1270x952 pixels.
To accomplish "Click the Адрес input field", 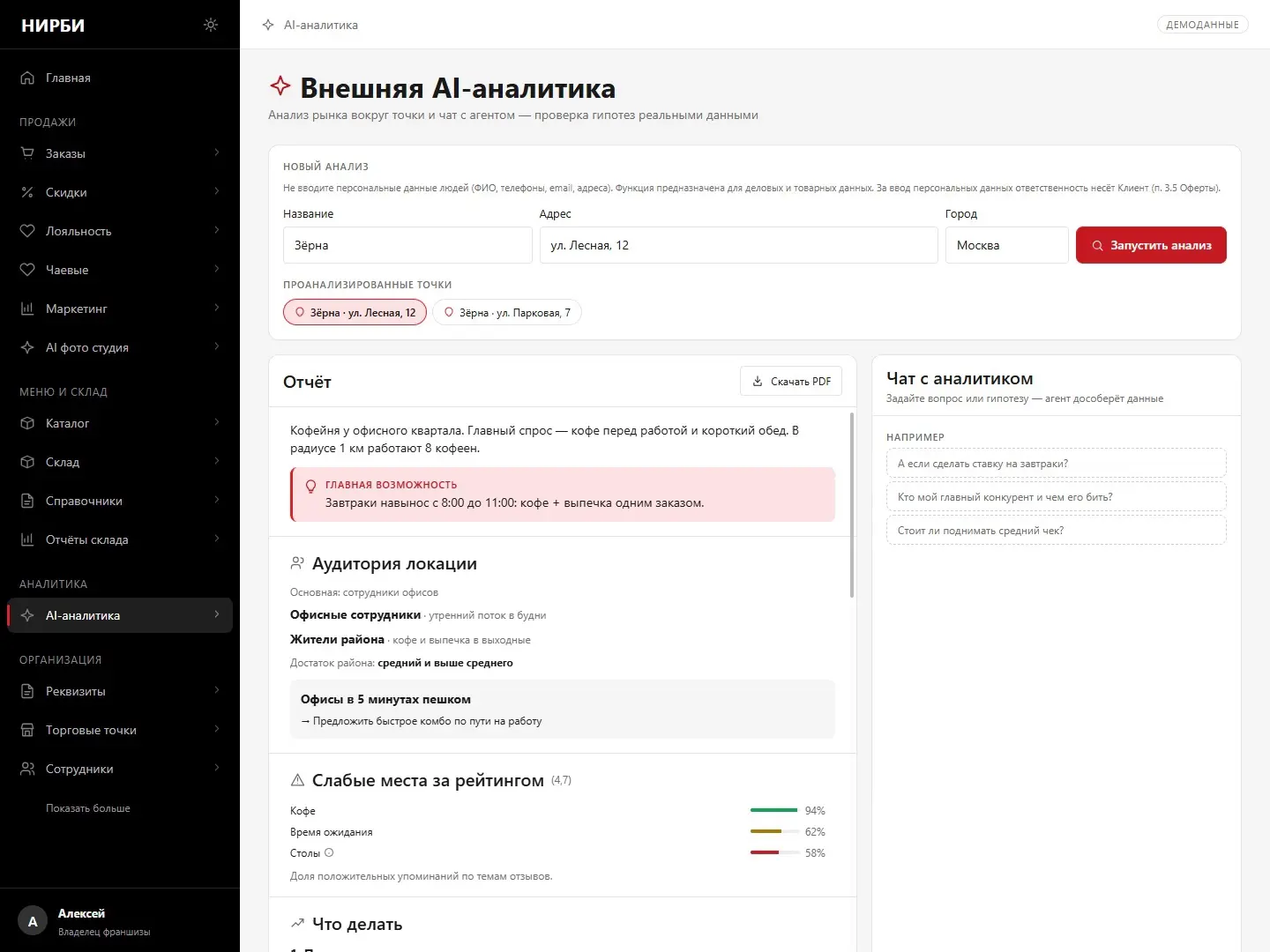I will 738,245.
